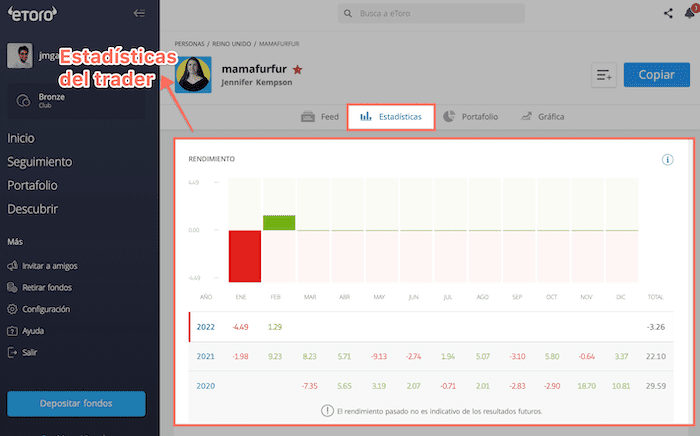Click the eToro logo in the sidebar
700x436 pixels.
(x=32, y=14)
